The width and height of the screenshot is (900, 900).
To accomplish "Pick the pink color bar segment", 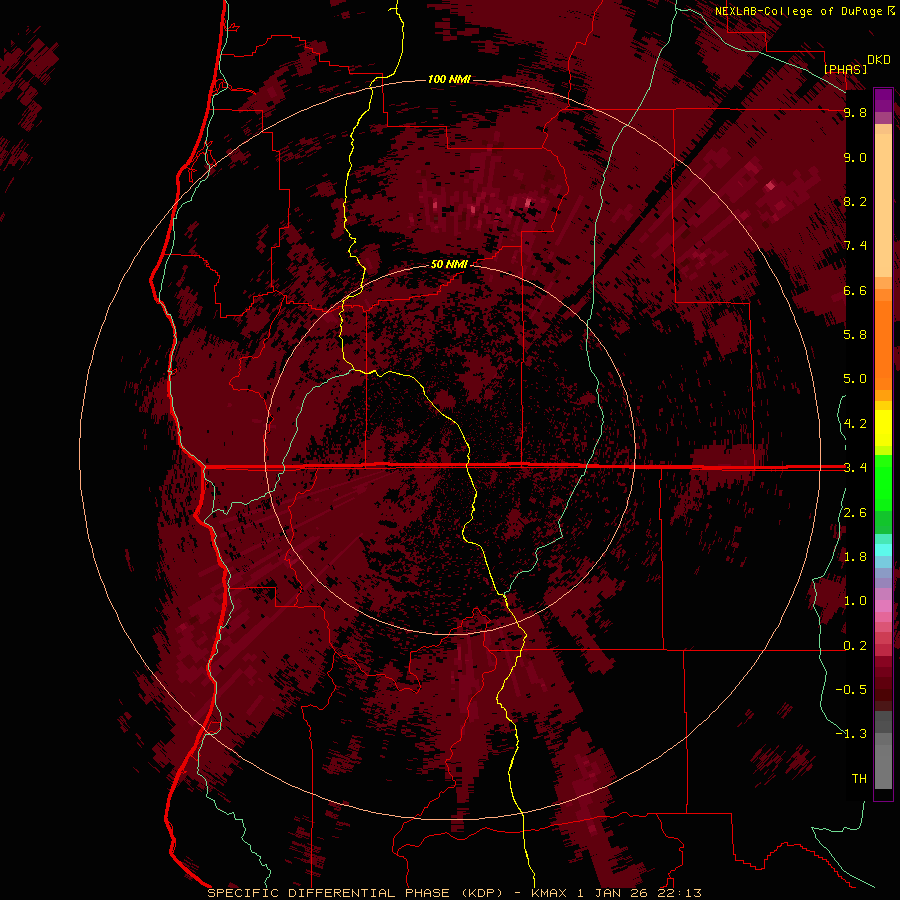I will [x=883, y=607].
